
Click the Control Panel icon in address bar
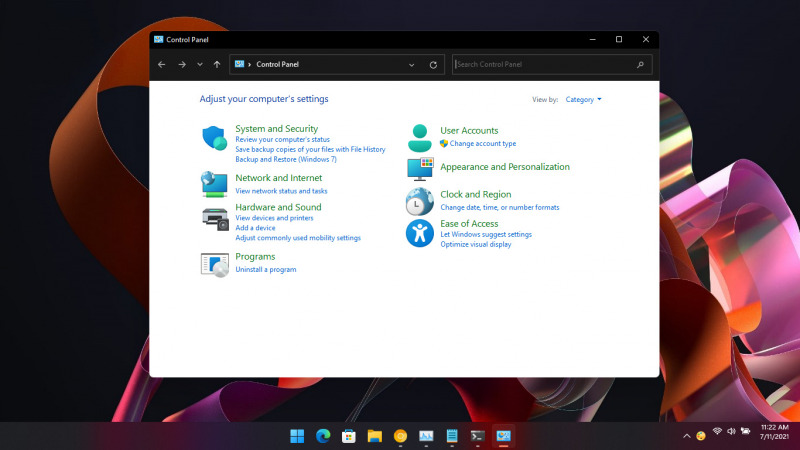(239, 64)
